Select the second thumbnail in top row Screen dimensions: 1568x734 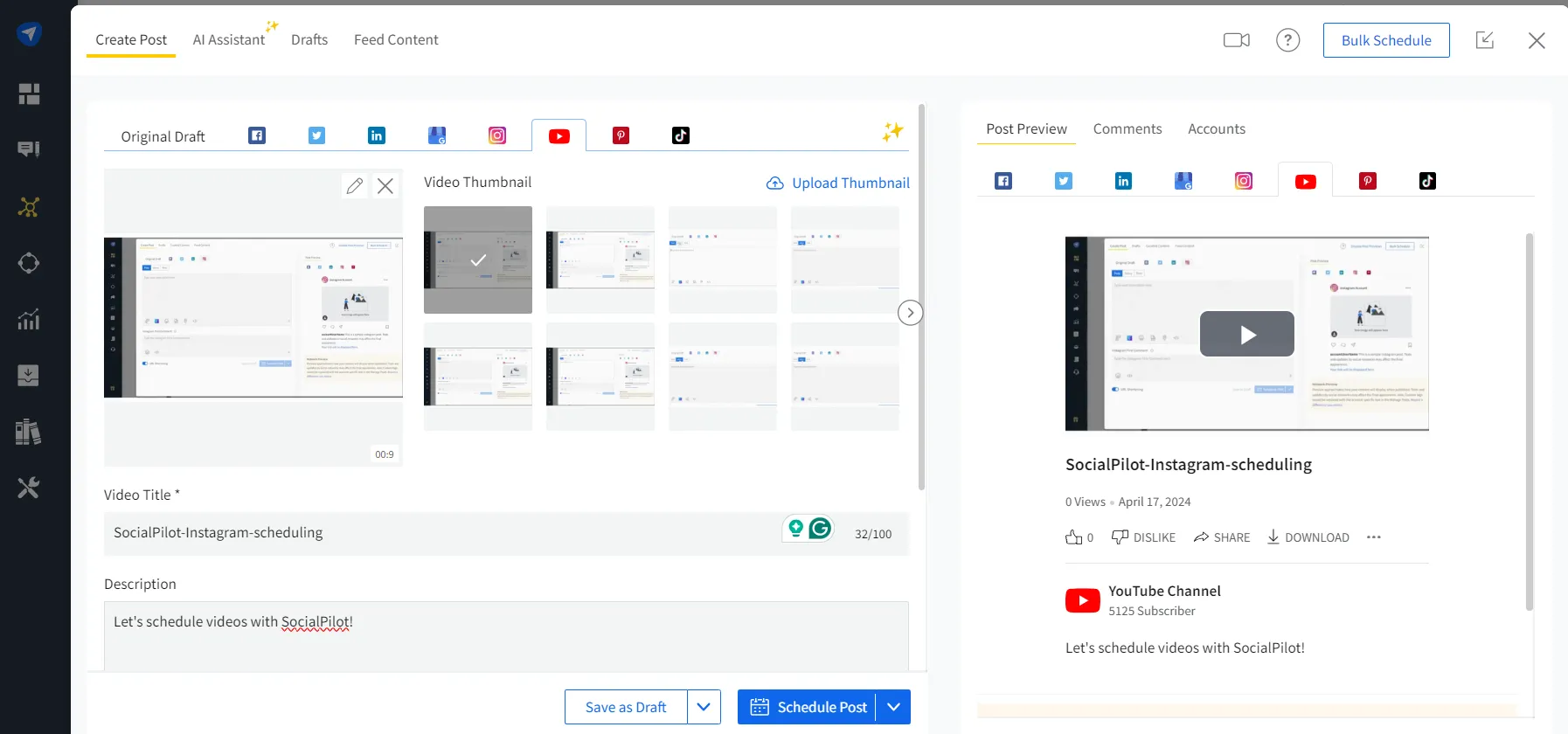[x=600, y=260]
